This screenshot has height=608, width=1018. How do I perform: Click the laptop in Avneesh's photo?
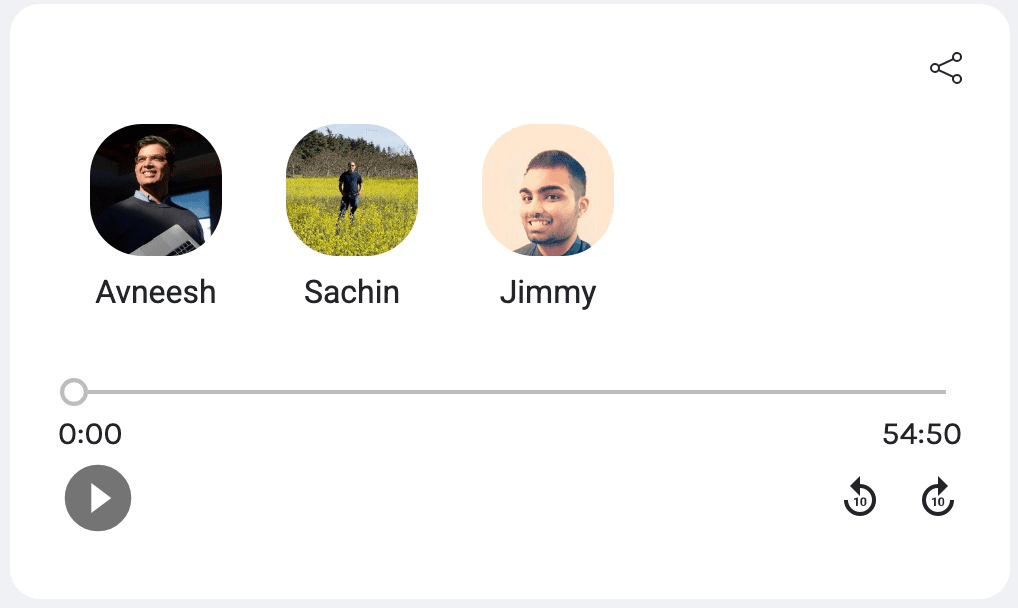pyautogui.click(x=178, y=240)
